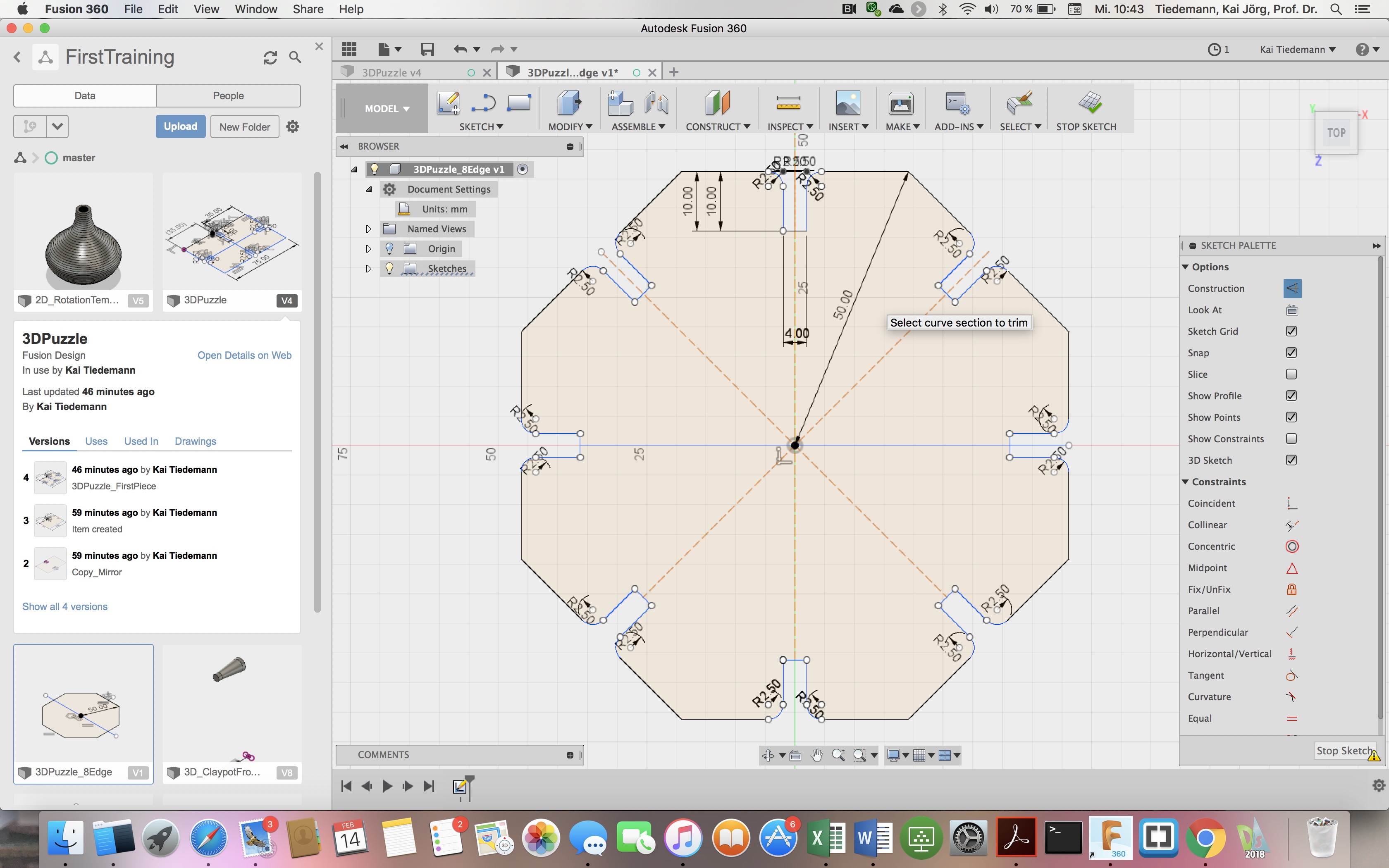Open the data panel grid icon
This screenshot has width=1389, height=868.
pyautogui.click(x=349, y=49)
